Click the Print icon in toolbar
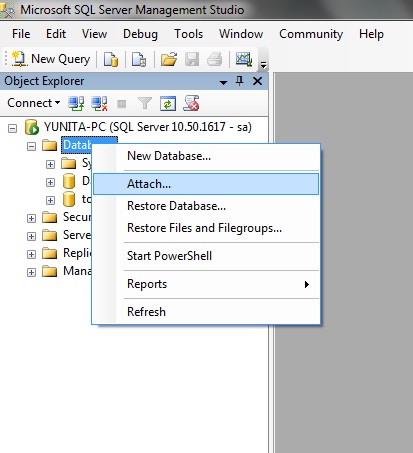413x453 pixels. [x=214, y=59]
